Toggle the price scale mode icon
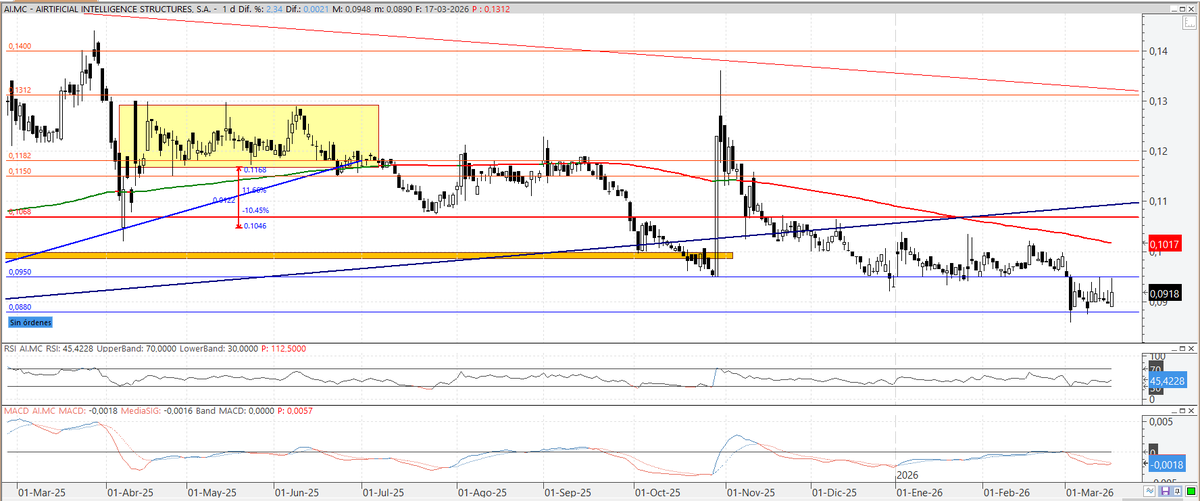Viewport: 1200px width, 501px height. coord(1190,22)
